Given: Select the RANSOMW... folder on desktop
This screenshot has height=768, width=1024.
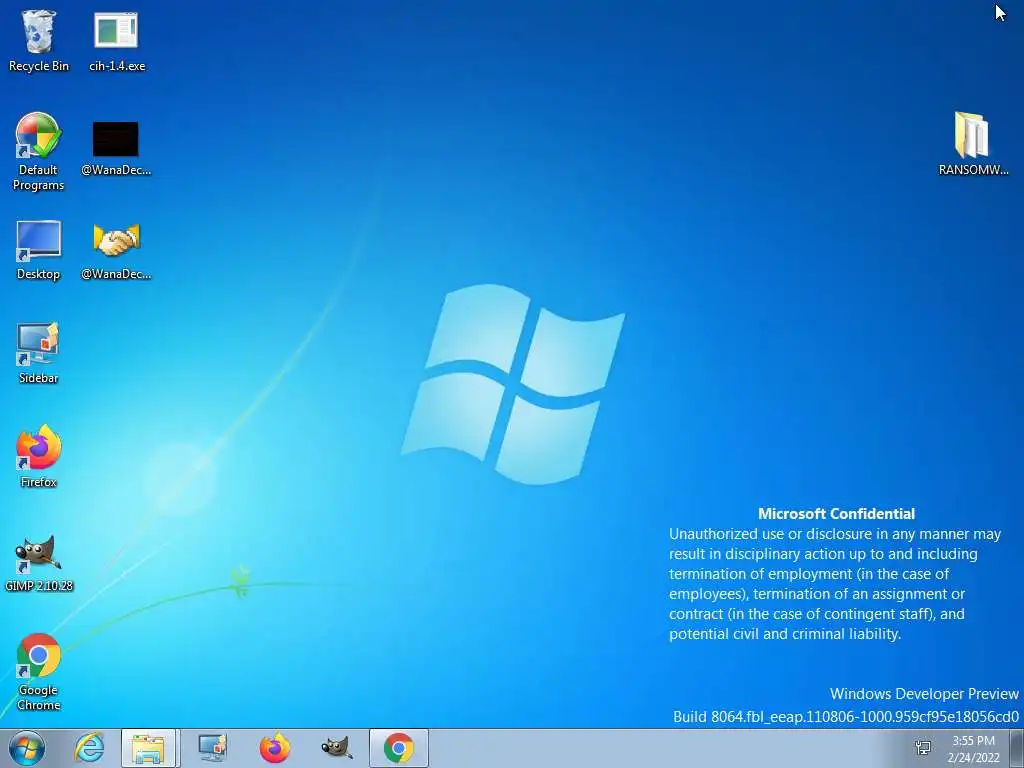Looking at the screenshot, I should [973, 144].
